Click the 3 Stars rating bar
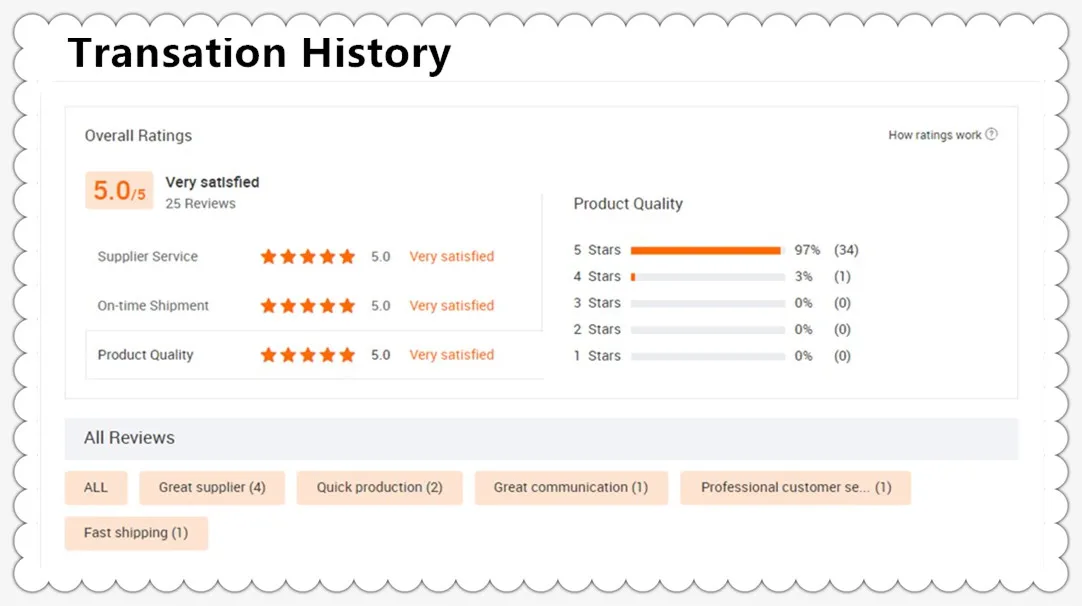This screenshot has width=1082, height=606. point(707,303)
